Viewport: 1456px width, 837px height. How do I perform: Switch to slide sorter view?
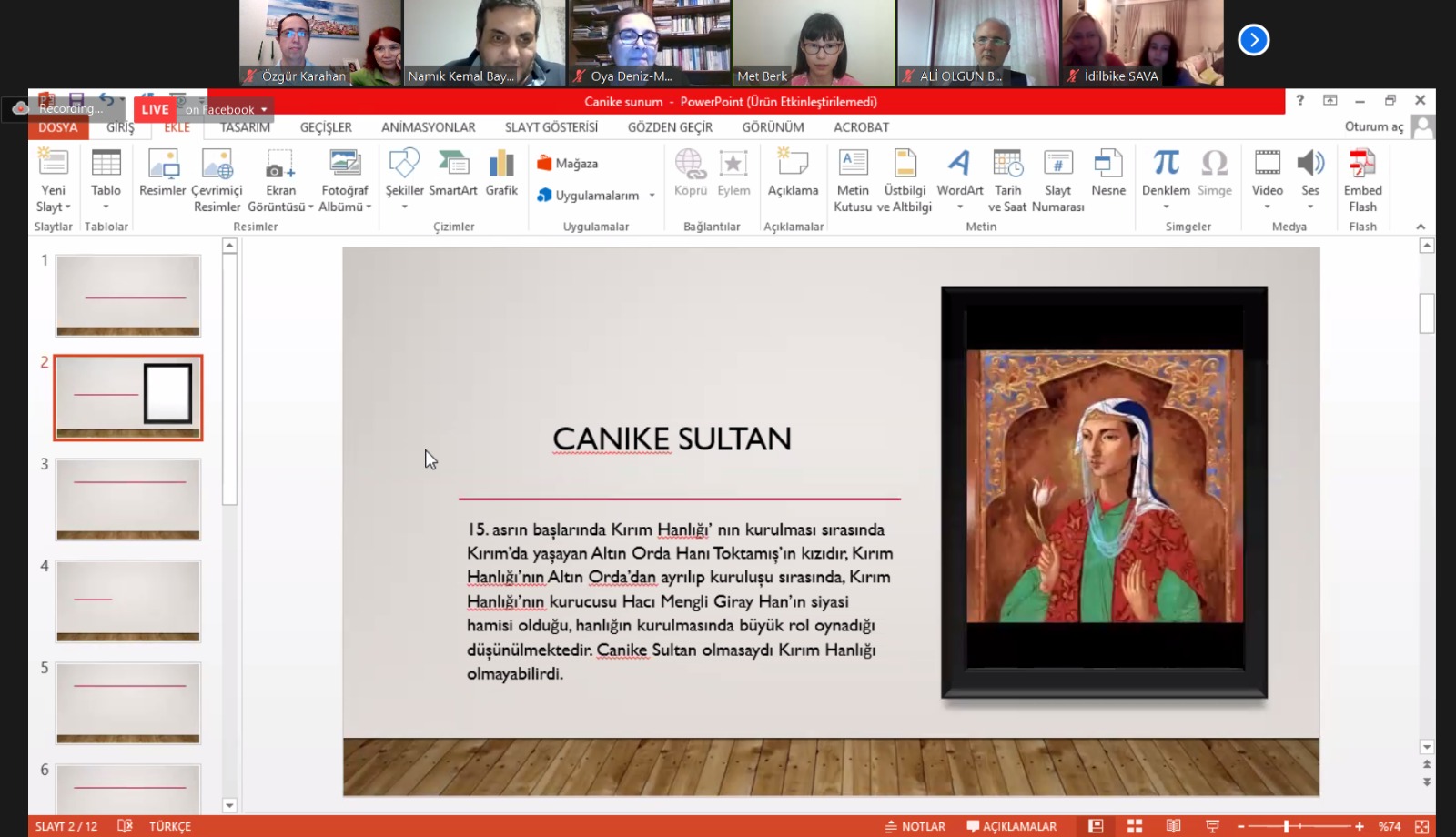point(1135,826)
